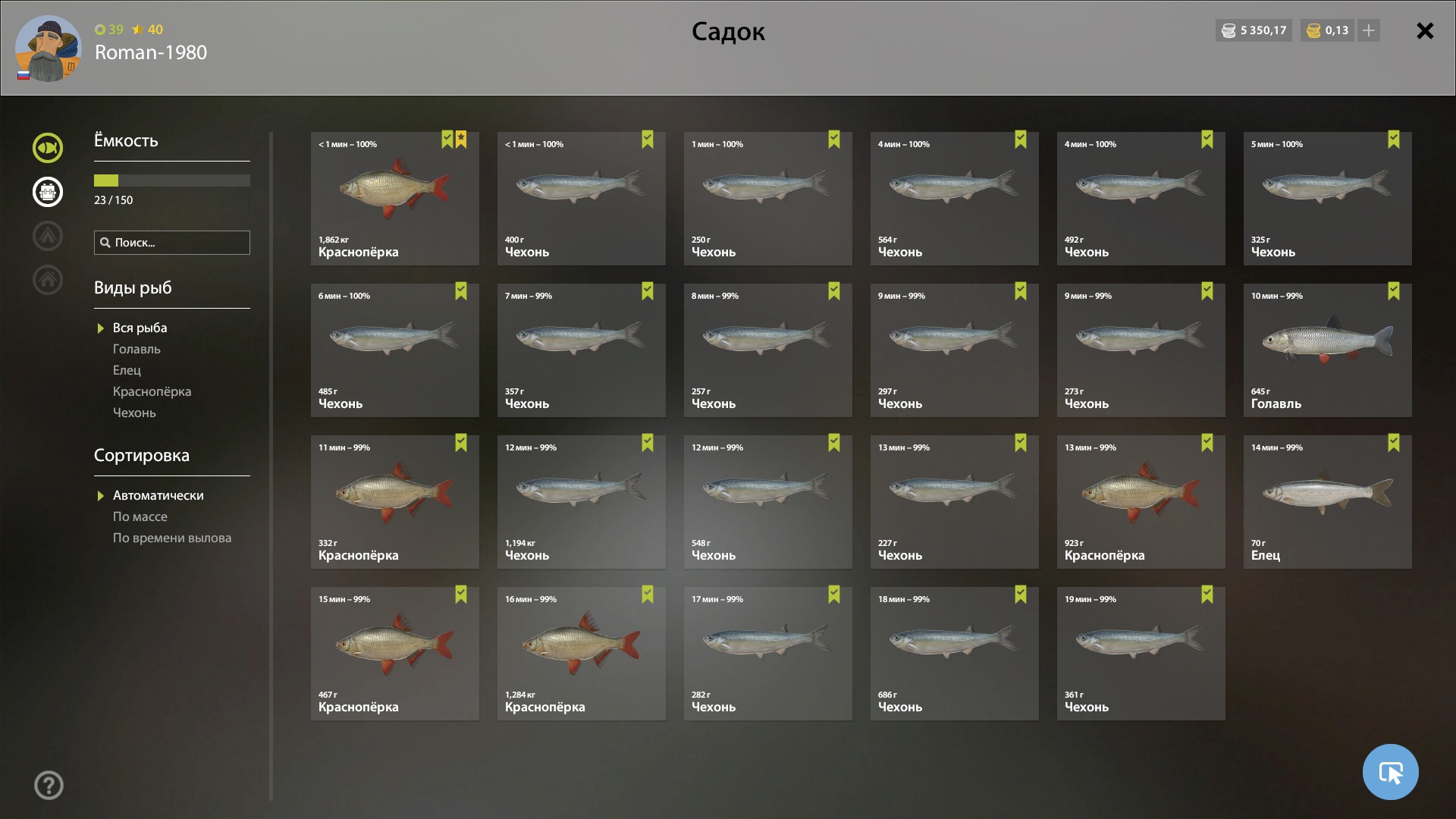The image size is (1456, 819).
Task: Open the fish keepnet tab icon
Action: pyautogui.click(x=48, y=148)
